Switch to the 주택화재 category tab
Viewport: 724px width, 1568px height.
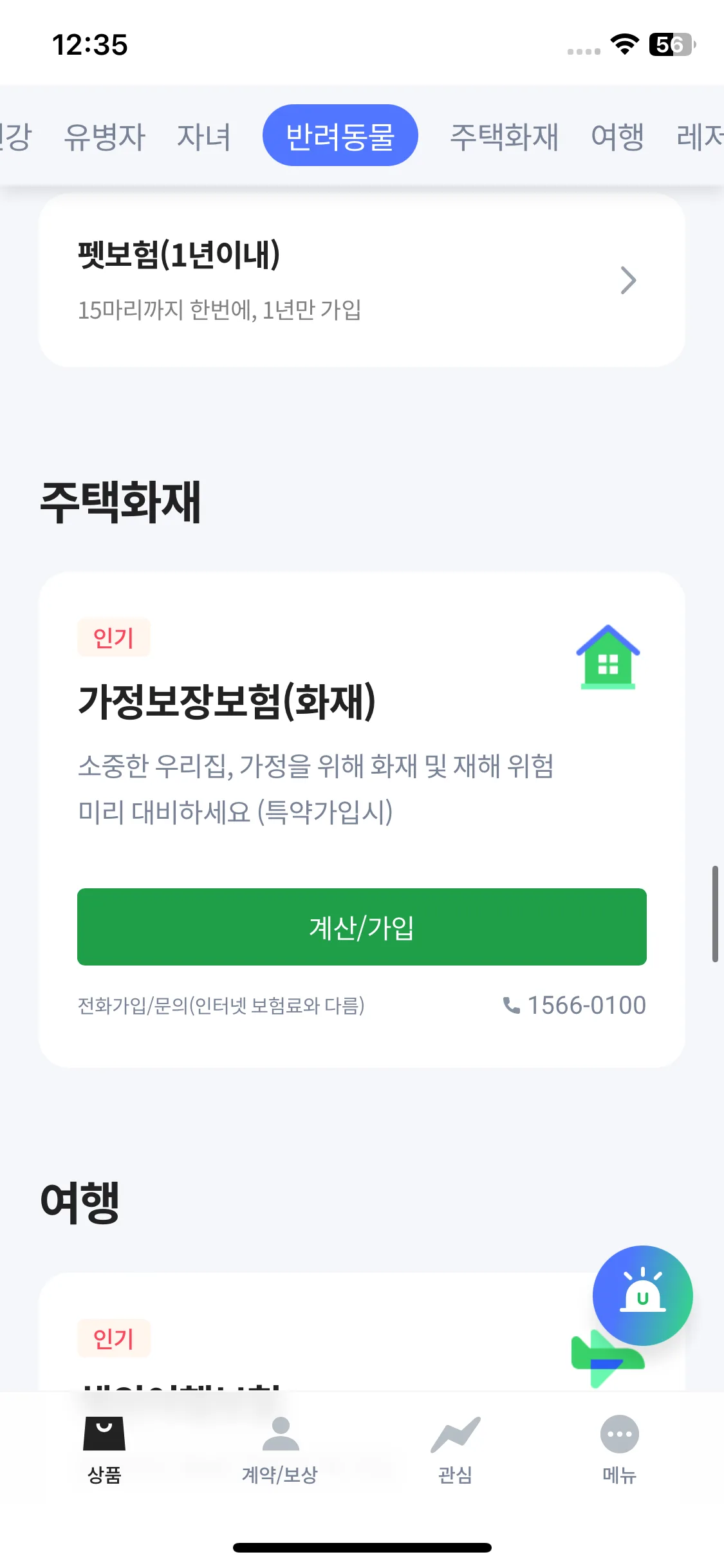click(x=504, y=136)
